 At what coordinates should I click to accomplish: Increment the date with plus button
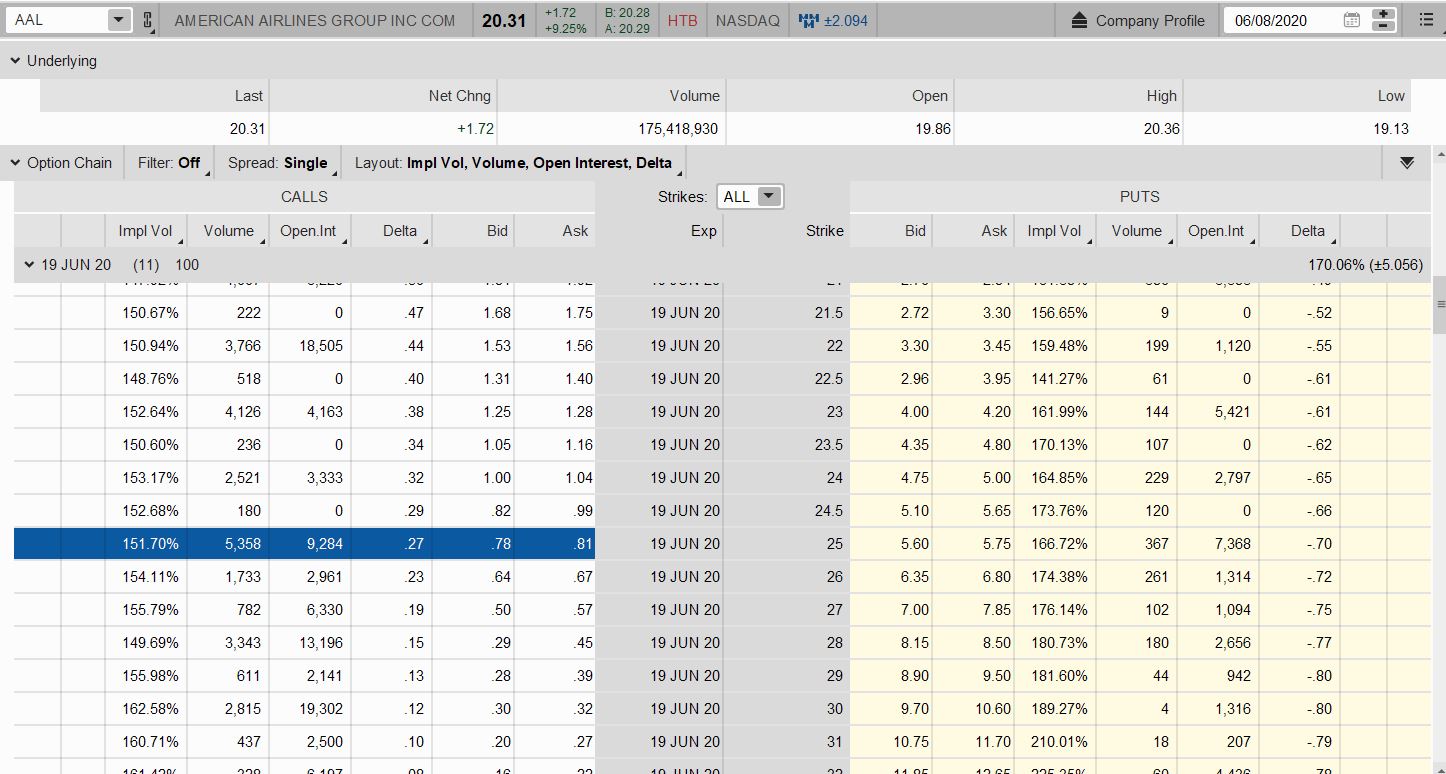coord(1384,14)
